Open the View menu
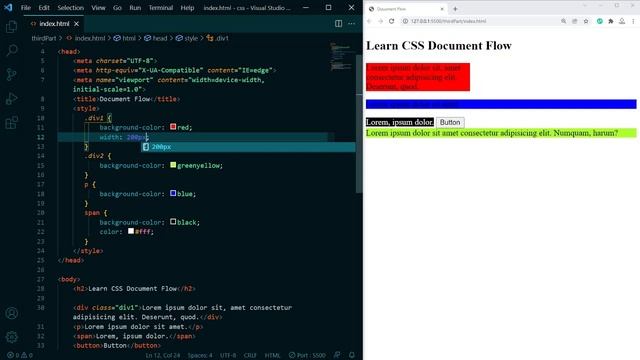640x360 pixels. pyautogui.click(x=98, y=8)
